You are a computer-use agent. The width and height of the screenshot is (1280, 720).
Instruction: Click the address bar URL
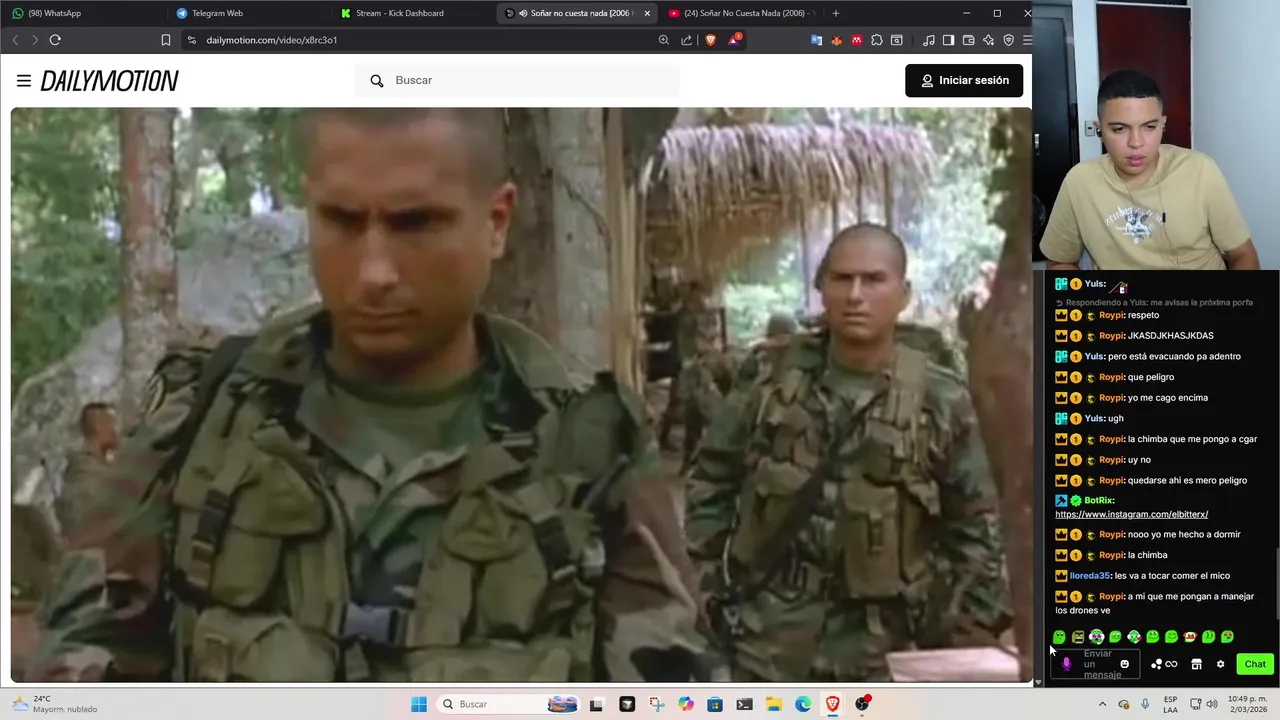coord(272,40)
